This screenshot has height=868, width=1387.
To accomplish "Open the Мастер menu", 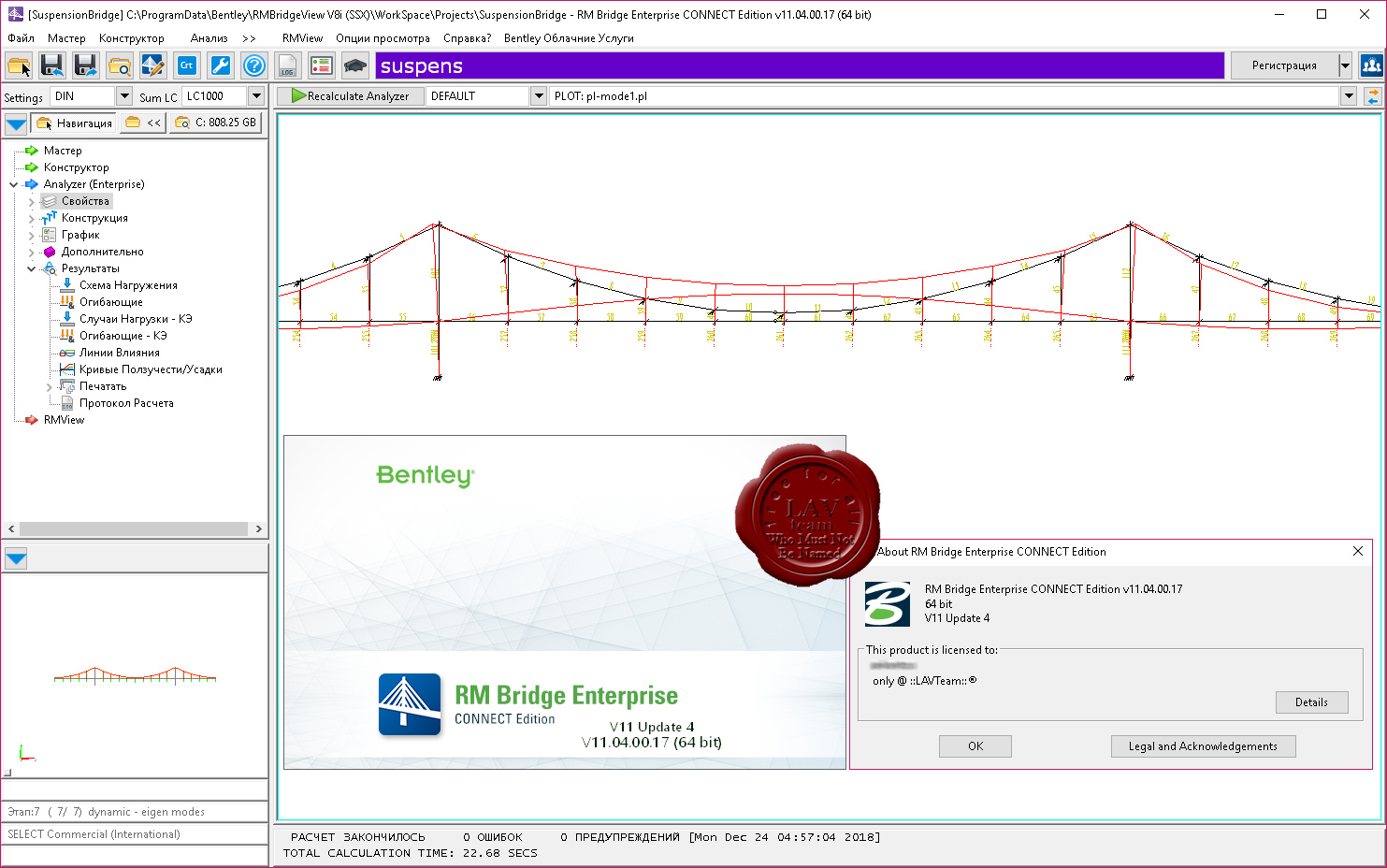I will tap(66, 38).
